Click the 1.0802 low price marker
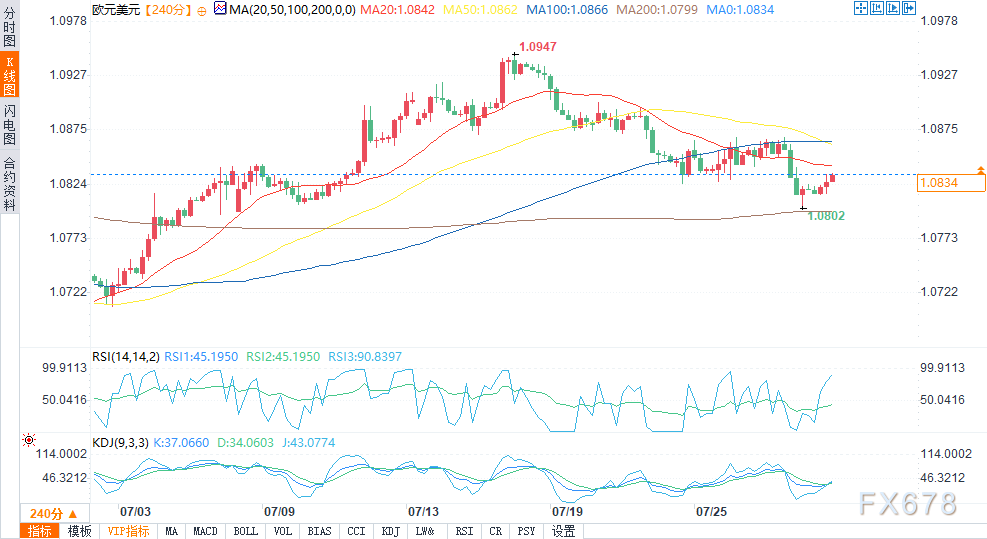Viewport: 987px width, 539px height. tap(826, 216)
